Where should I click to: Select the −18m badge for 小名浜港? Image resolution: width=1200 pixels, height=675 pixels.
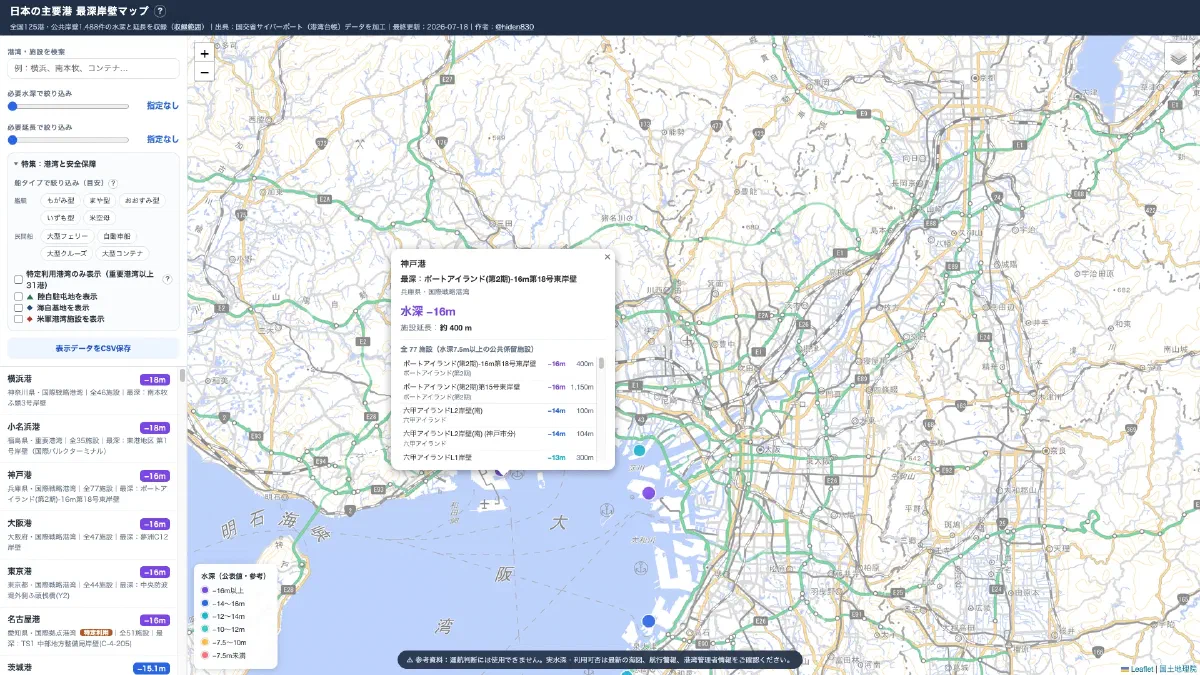click(155, 428)
